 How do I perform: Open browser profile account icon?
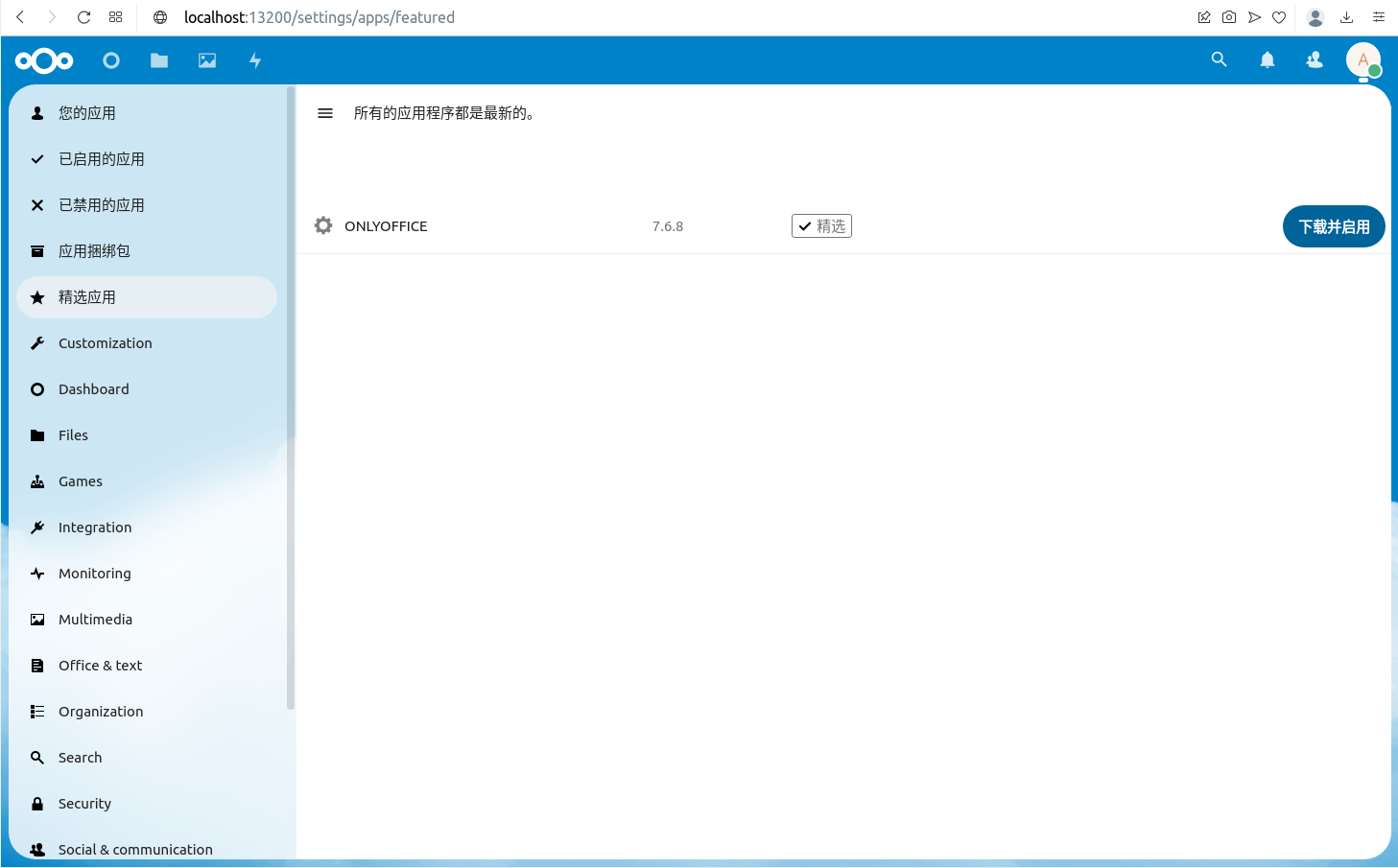click(x=1315, y=17)
